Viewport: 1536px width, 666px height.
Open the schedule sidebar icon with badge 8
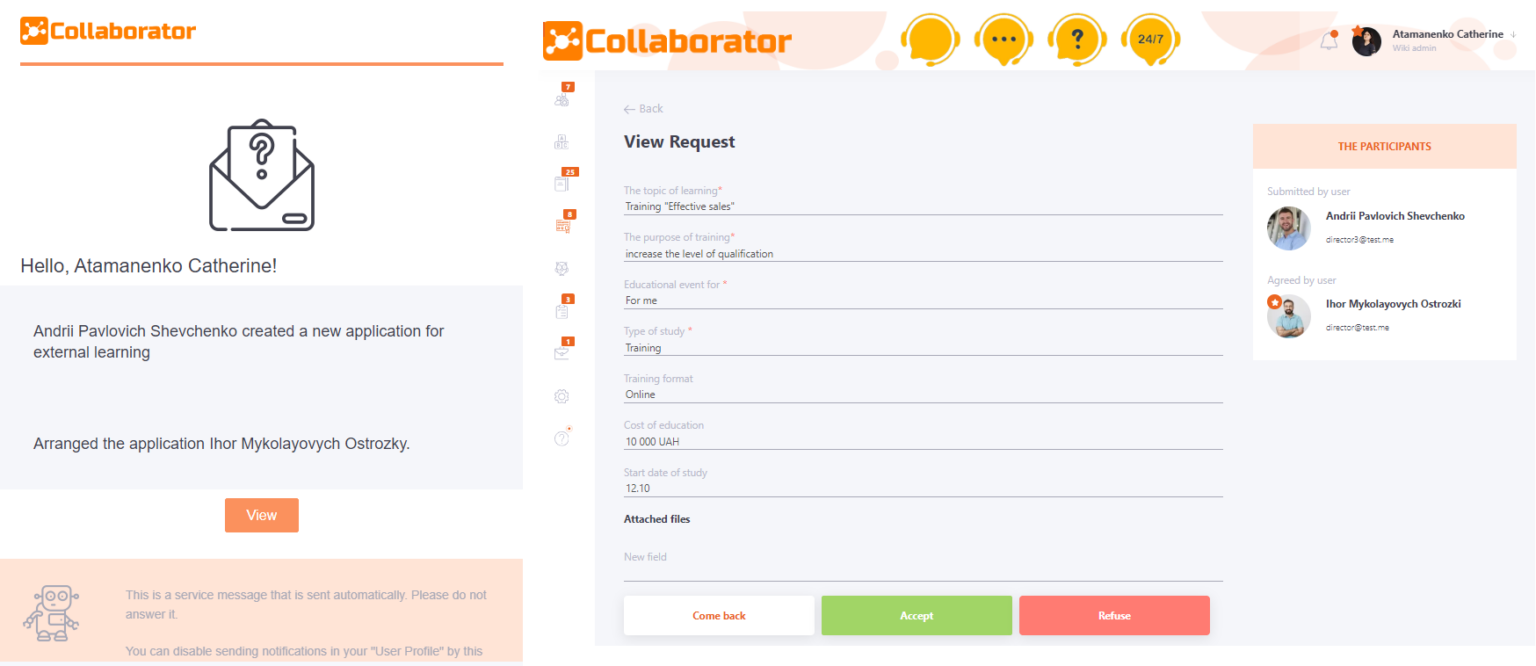point(561,226)
